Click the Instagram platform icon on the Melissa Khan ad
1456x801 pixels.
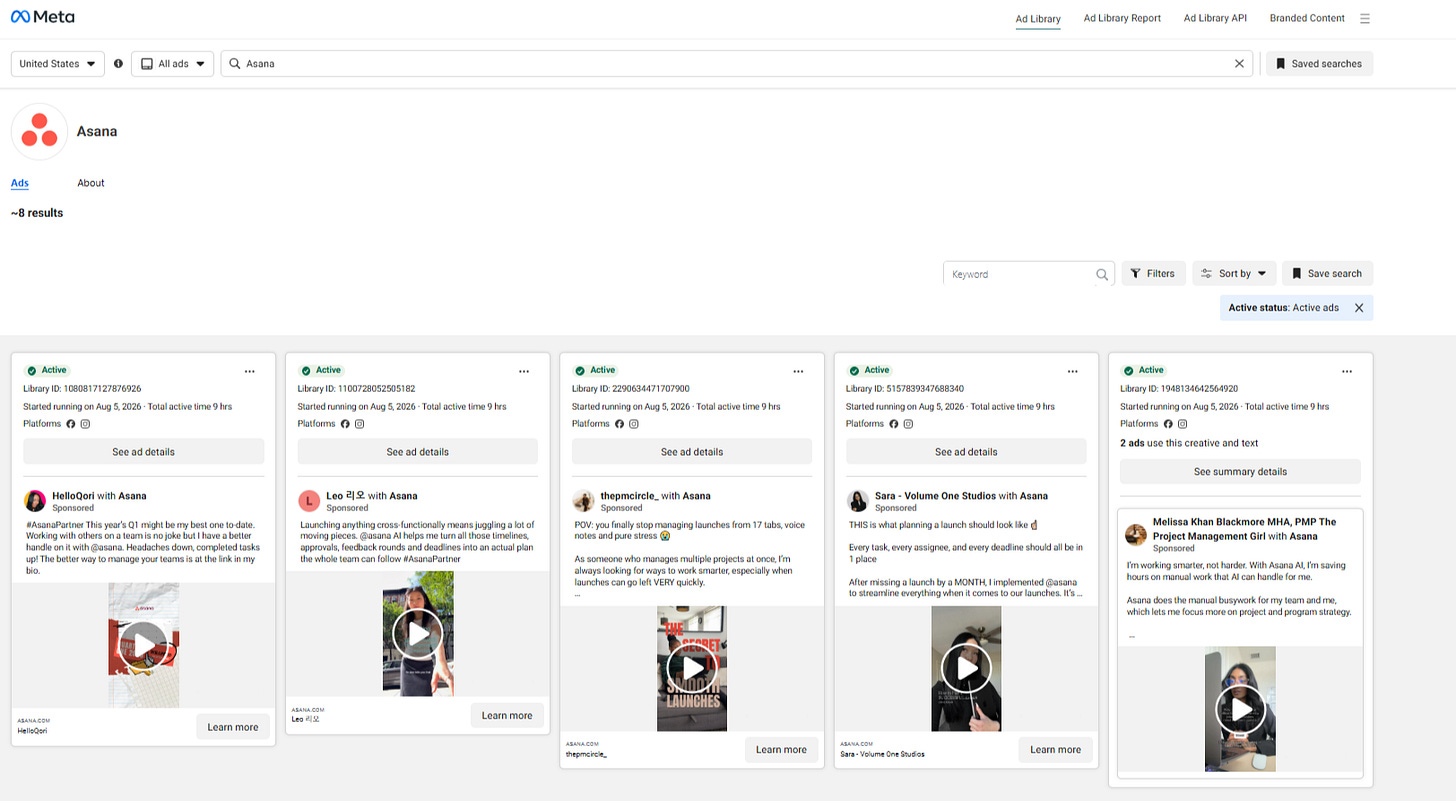click(1183, 424)
